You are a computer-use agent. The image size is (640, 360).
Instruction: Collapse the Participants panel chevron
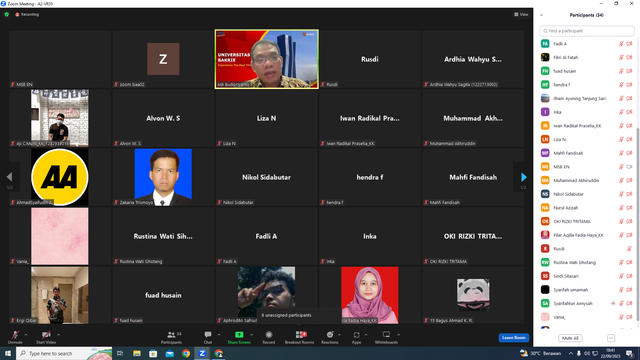(541, 15)
